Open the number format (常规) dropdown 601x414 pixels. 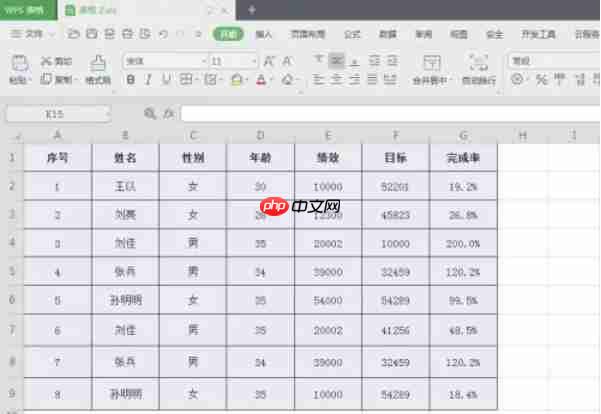(555, 61)
